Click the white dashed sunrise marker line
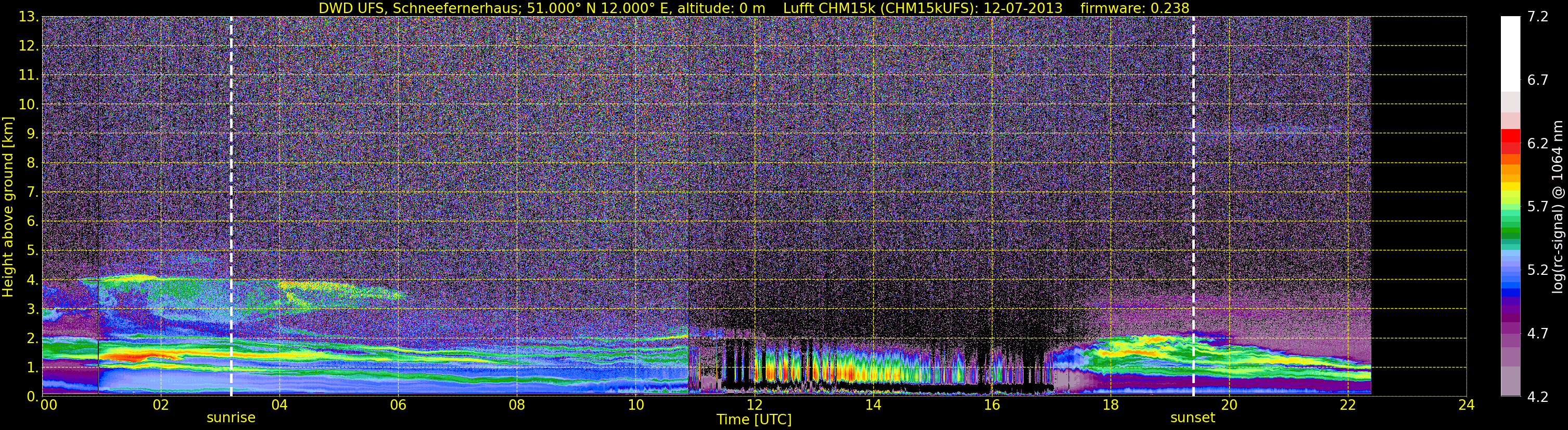Image resolution: width=1568 pixels, height=430 pixels. pyautogui.click(x=231, y=206)
